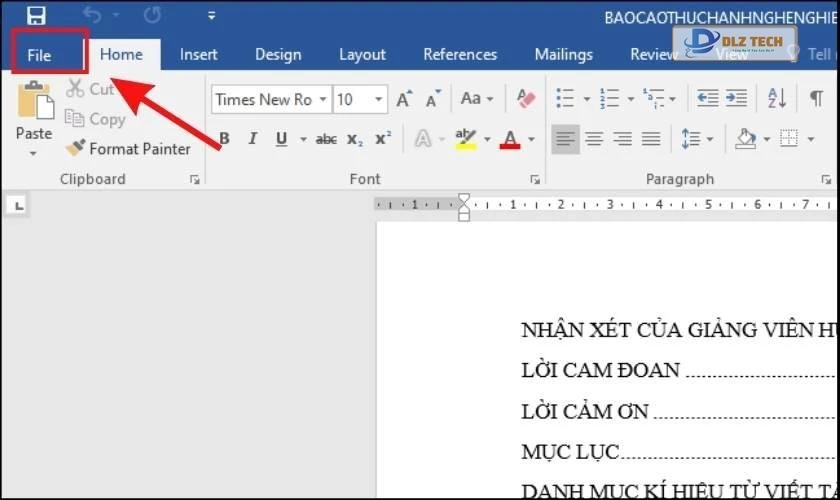840x500 pixels.
Task: Expand the font name dropdown
Action: click(321, 99)
